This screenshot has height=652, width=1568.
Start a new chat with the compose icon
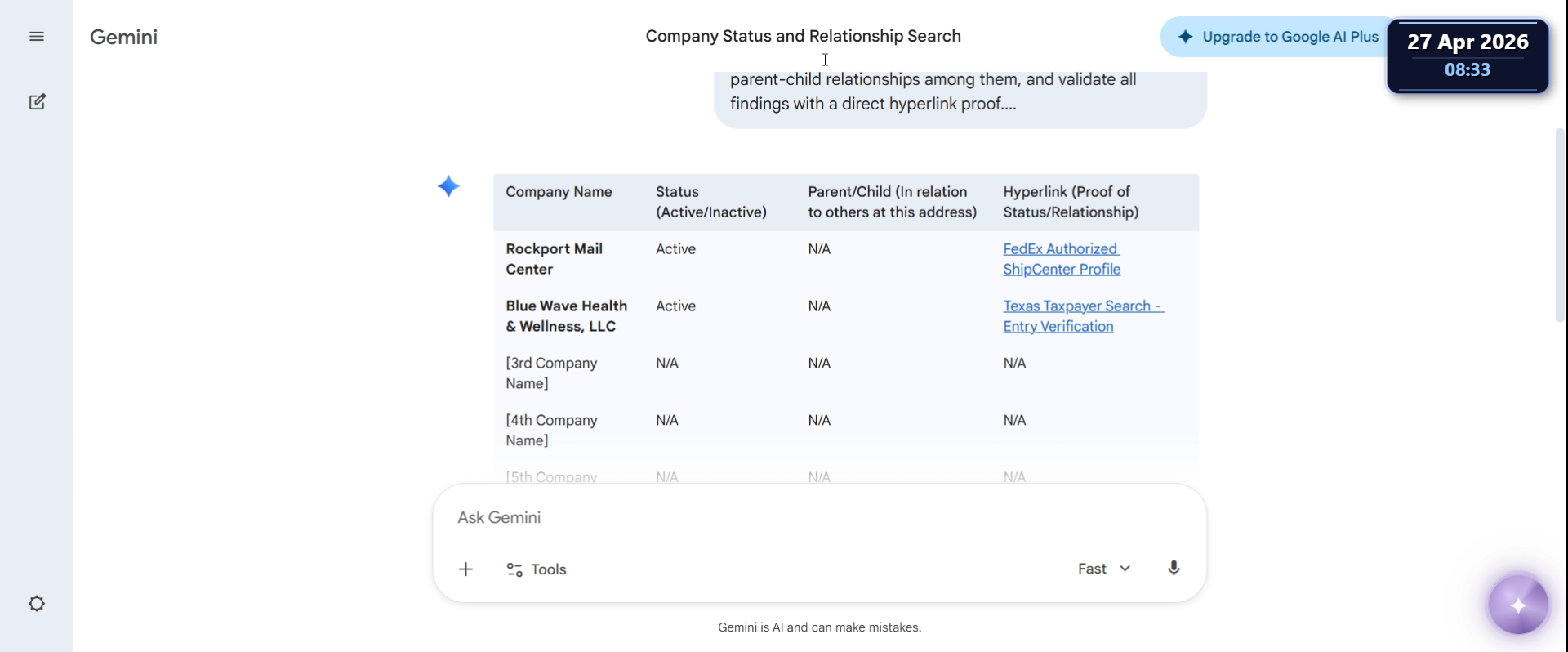[37, 102]
